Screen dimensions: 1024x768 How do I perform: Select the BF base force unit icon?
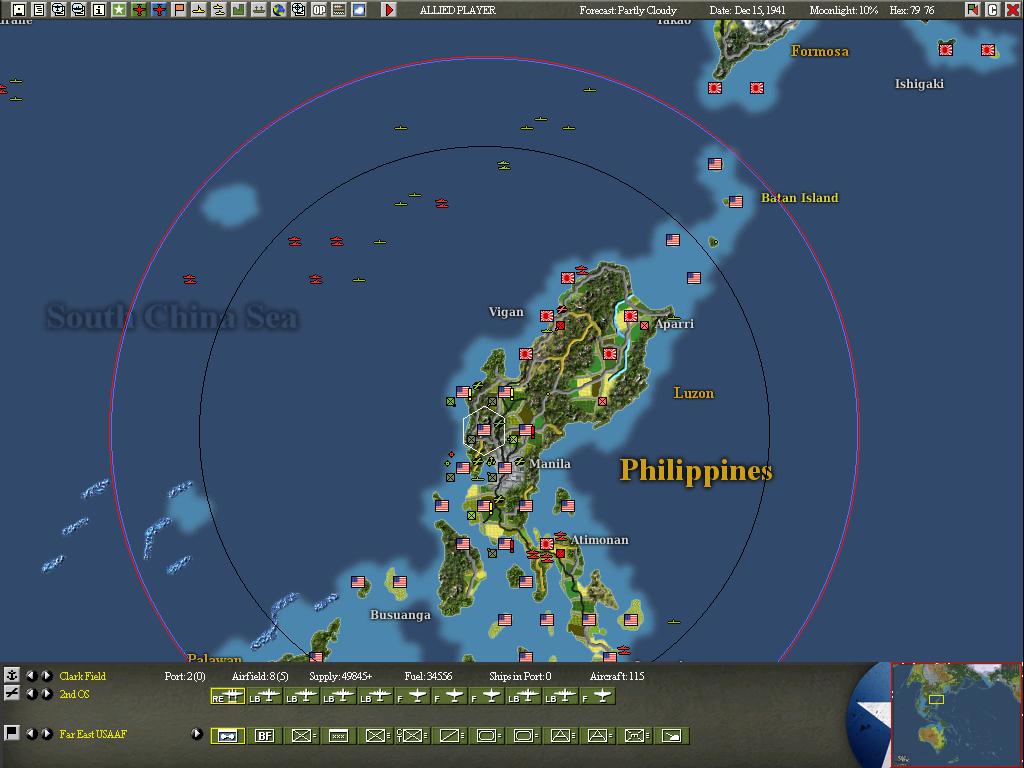coord(264,736)
